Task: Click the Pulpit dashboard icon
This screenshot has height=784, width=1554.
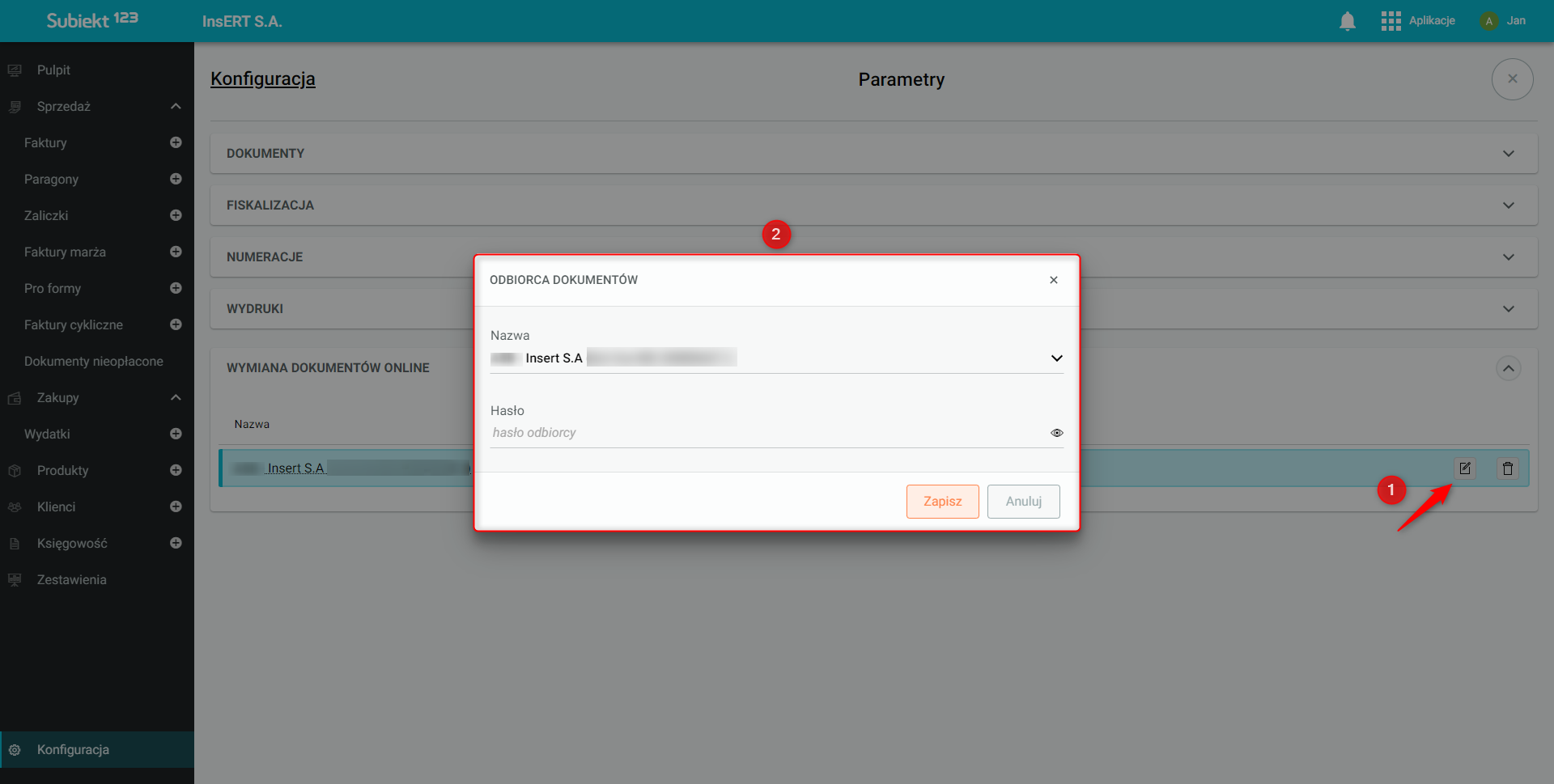Action: [15, 70]
